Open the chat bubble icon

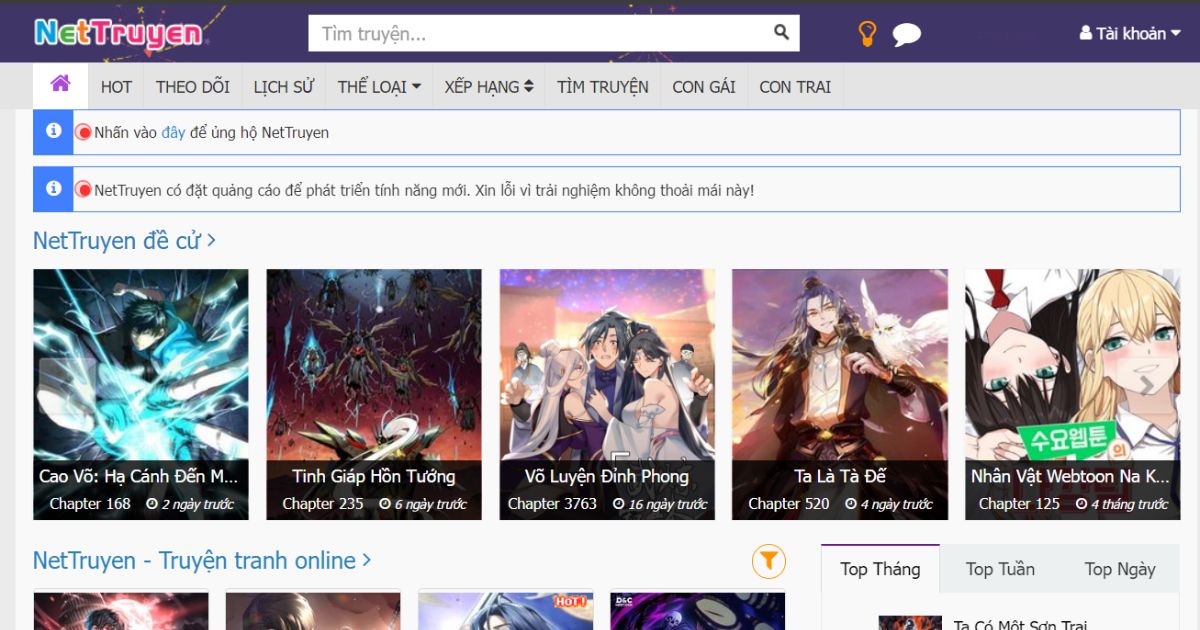coord(906,35)
